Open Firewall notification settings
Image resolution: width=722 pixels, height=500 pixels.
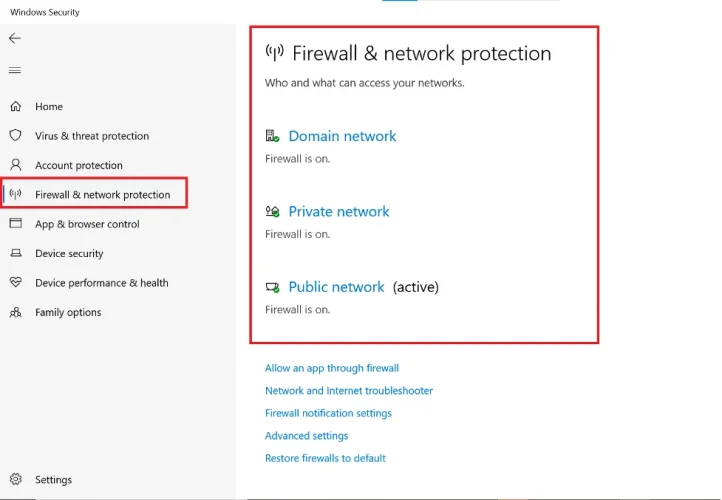[x=328, y=413]
